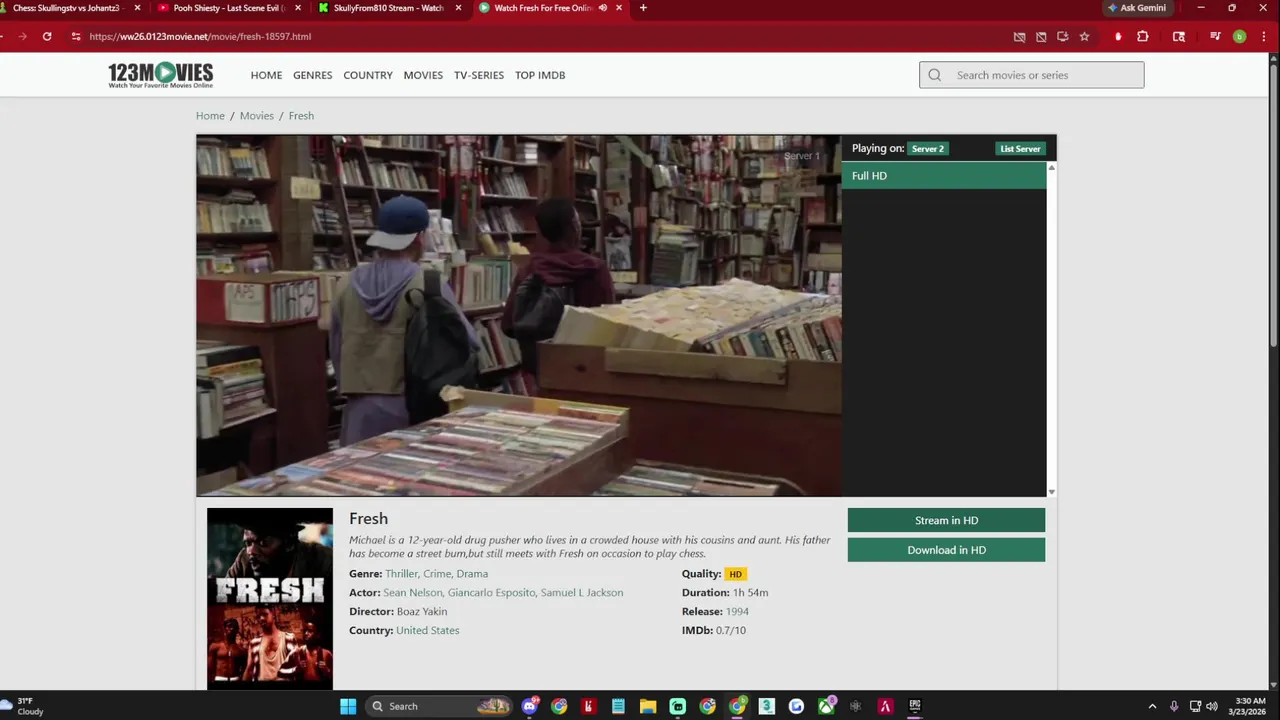Open actor Samuel L Jackson link
Image resolution: width=1280 pixels, height=720 pixels.
[582, 593]
